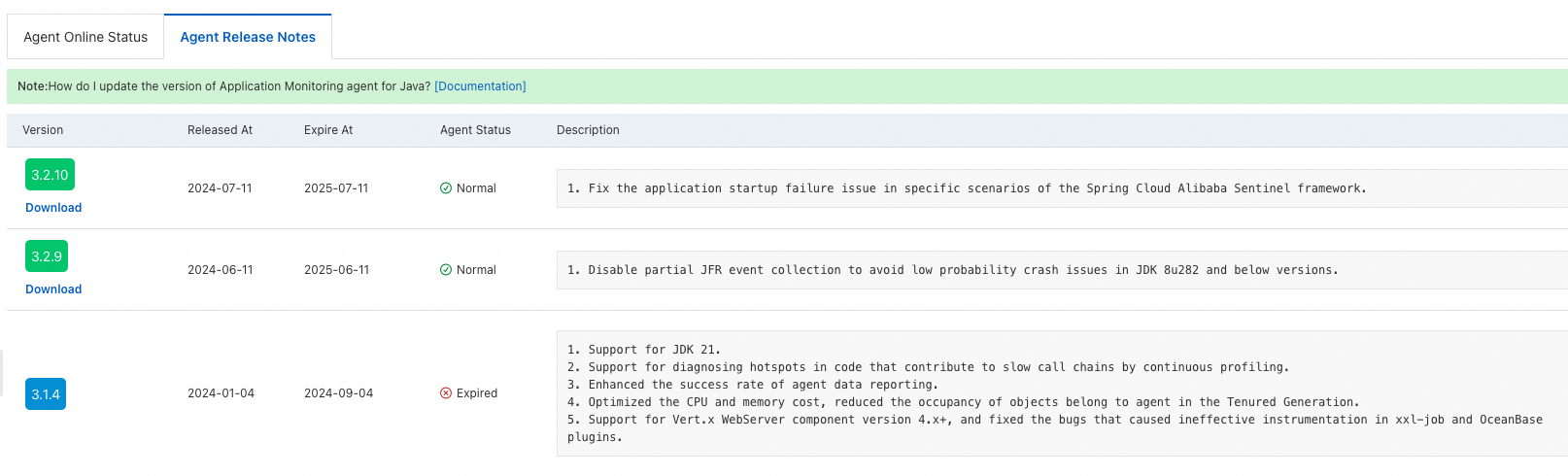The image size is (1568, 476).
Task: Click the 2025-07-11 expire date cell
Action: click(x=336, y=188)
